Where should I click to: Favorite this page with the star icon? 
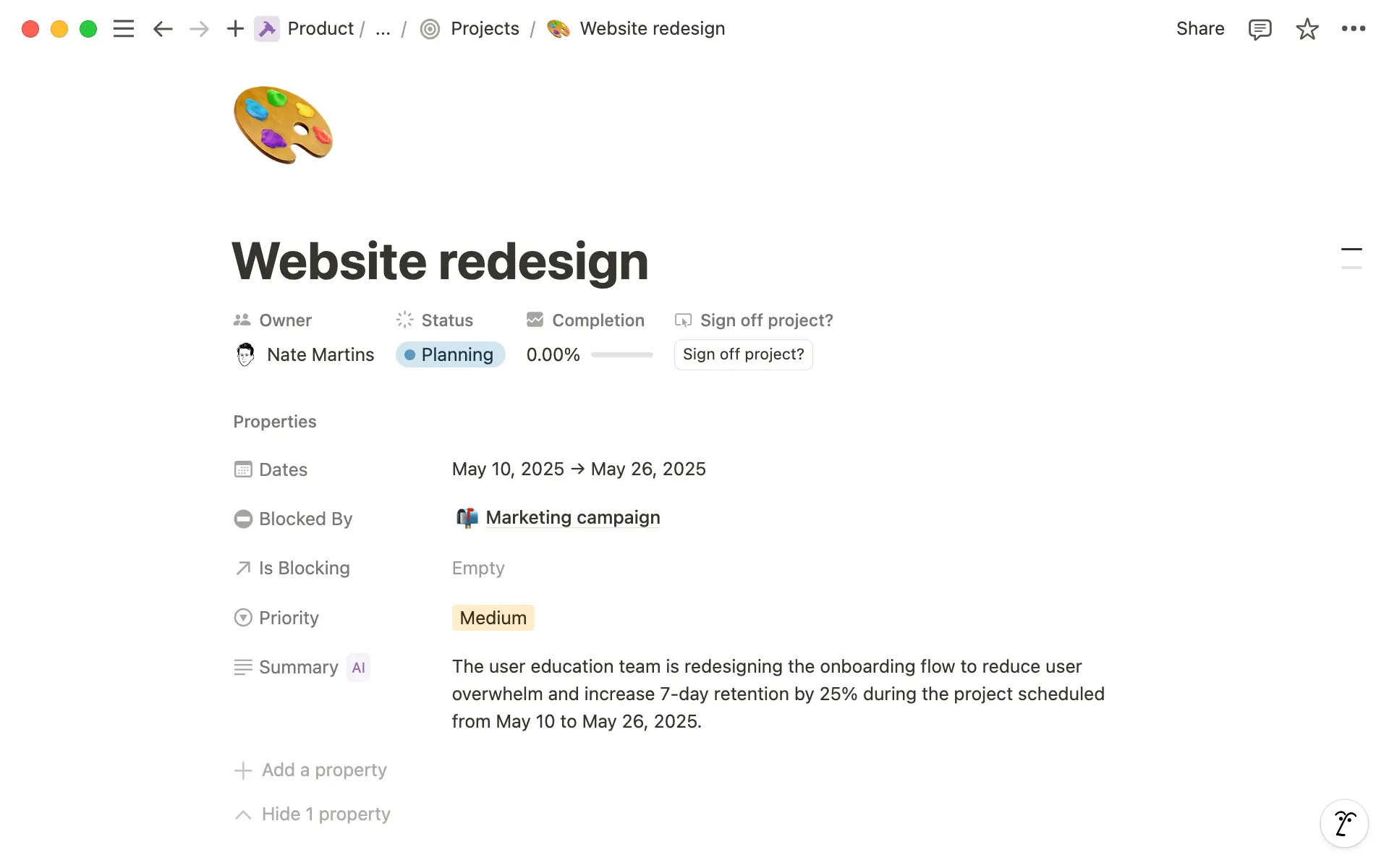pos(1307,29)
